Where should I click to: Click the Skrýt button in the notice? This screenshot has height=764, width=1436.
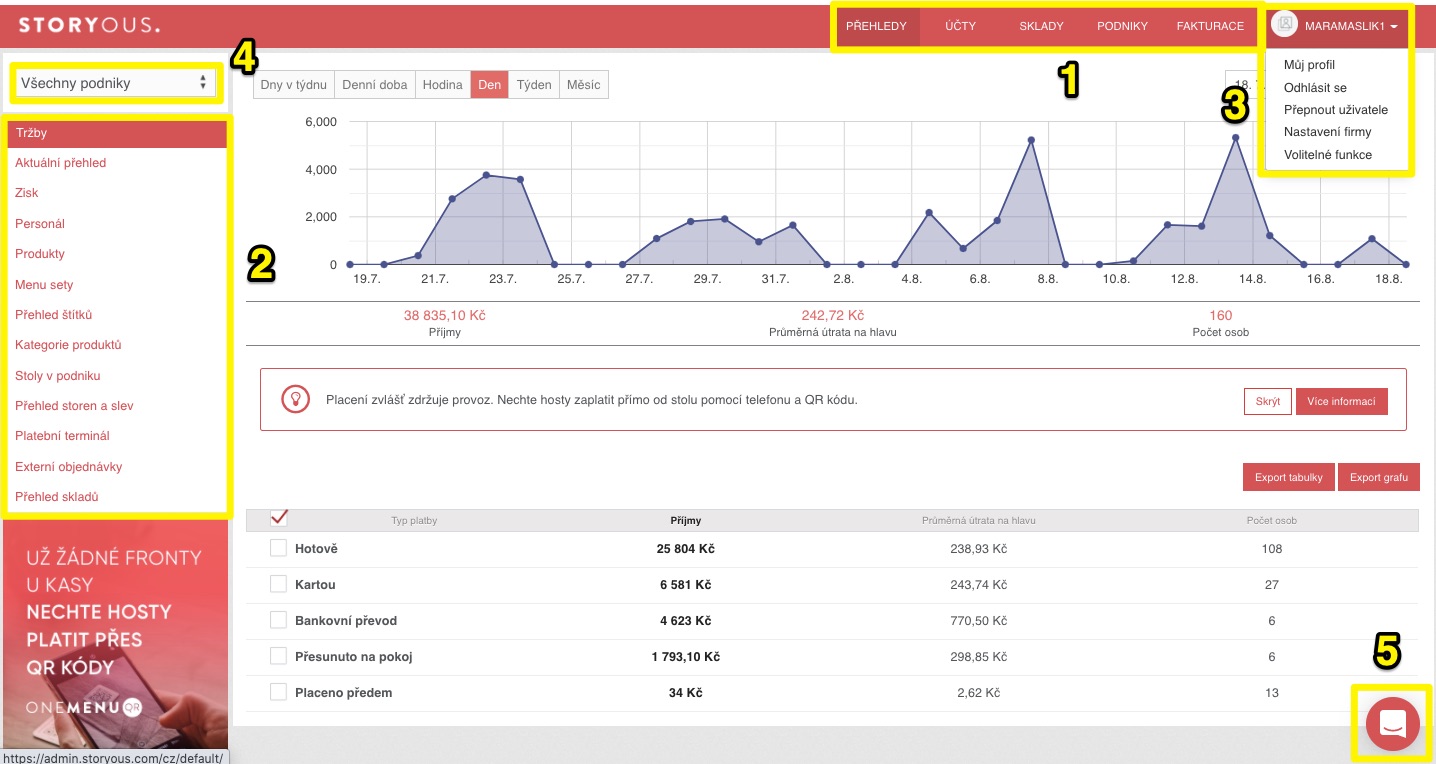[x=1268, y=402]
